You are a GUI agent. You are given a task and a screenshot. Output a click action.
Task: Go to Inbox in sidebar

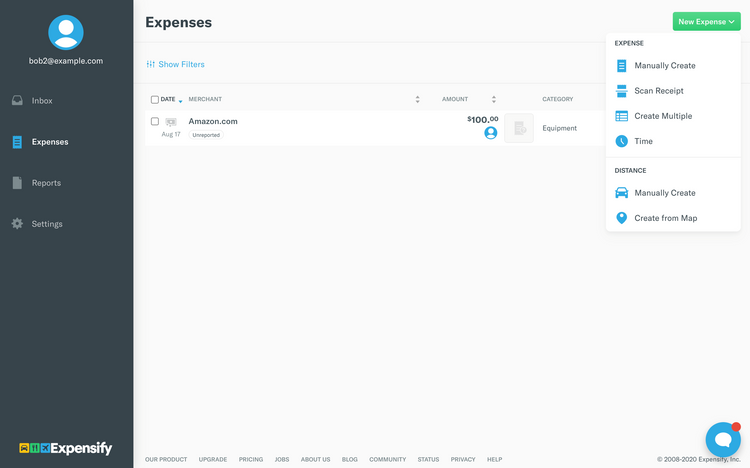click(42, 100)
